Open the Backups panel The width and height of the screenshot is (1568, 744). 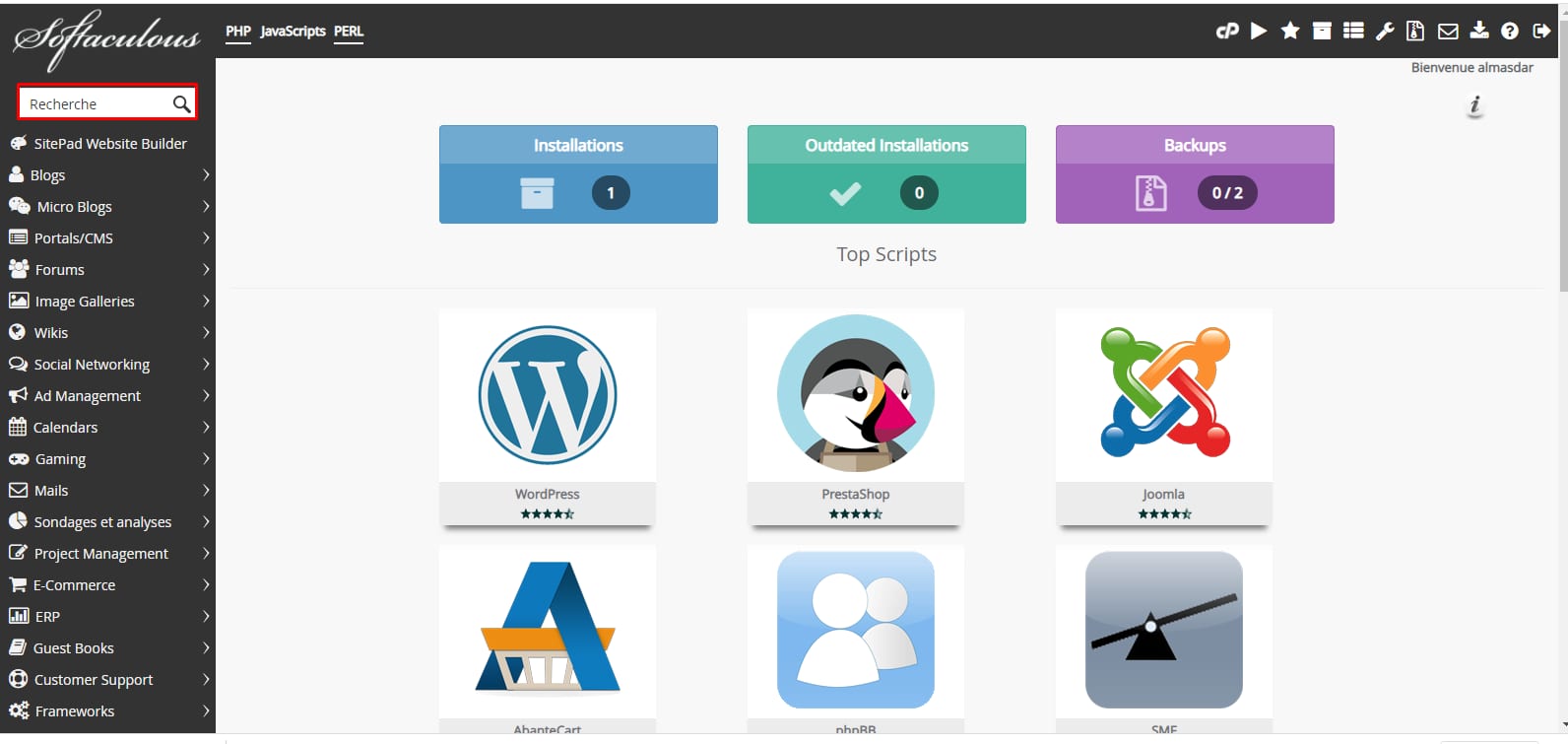[x=1195, y=174]
